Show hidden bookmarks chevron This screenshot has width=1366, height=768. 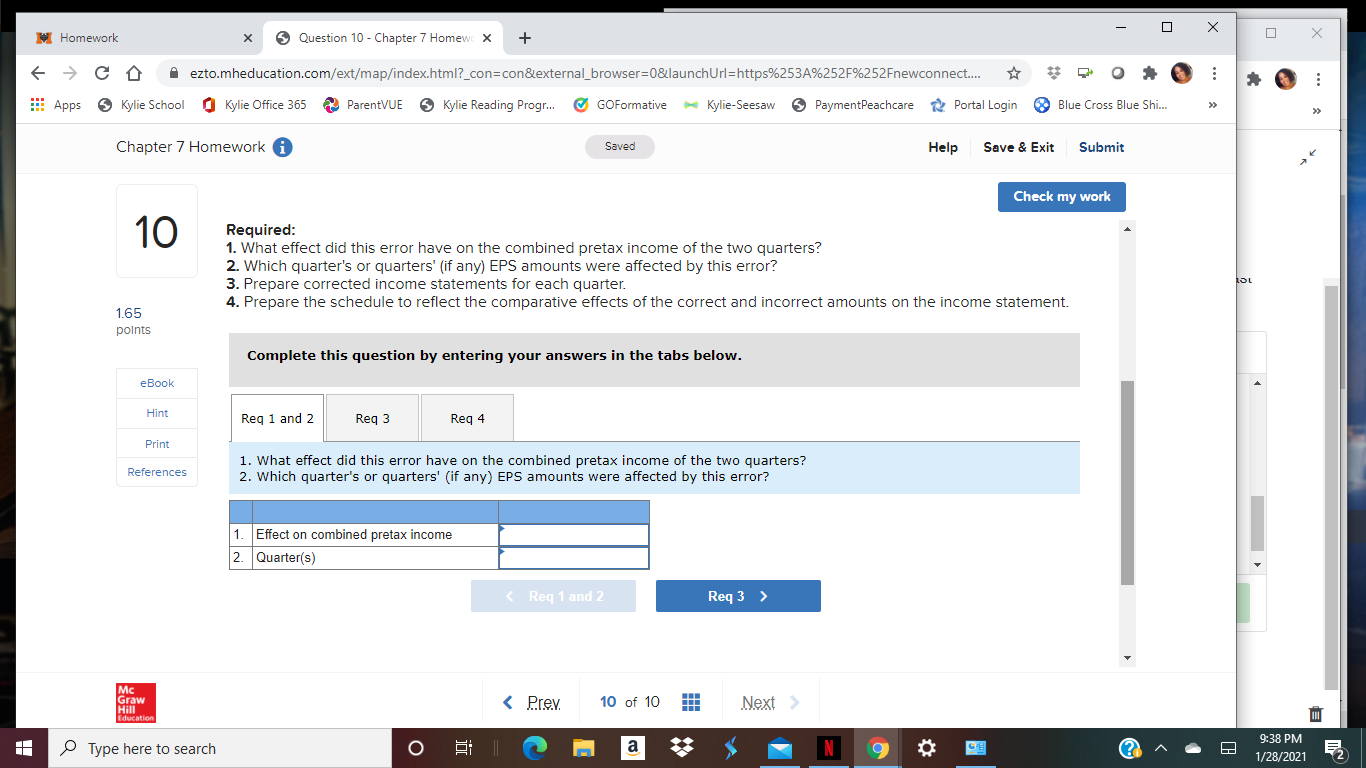click(x=1213, y=105)
